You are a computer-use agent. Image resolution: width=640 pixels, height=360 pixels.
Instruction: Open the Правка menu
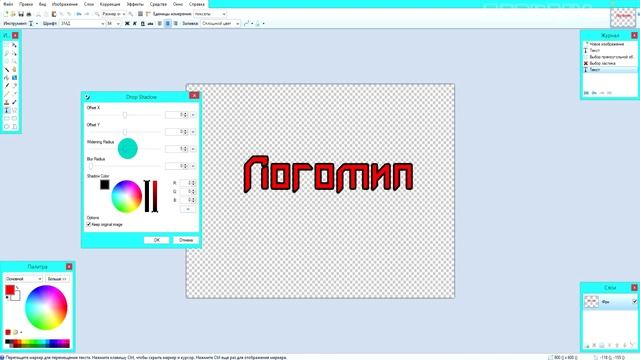(x=26, y=4)
